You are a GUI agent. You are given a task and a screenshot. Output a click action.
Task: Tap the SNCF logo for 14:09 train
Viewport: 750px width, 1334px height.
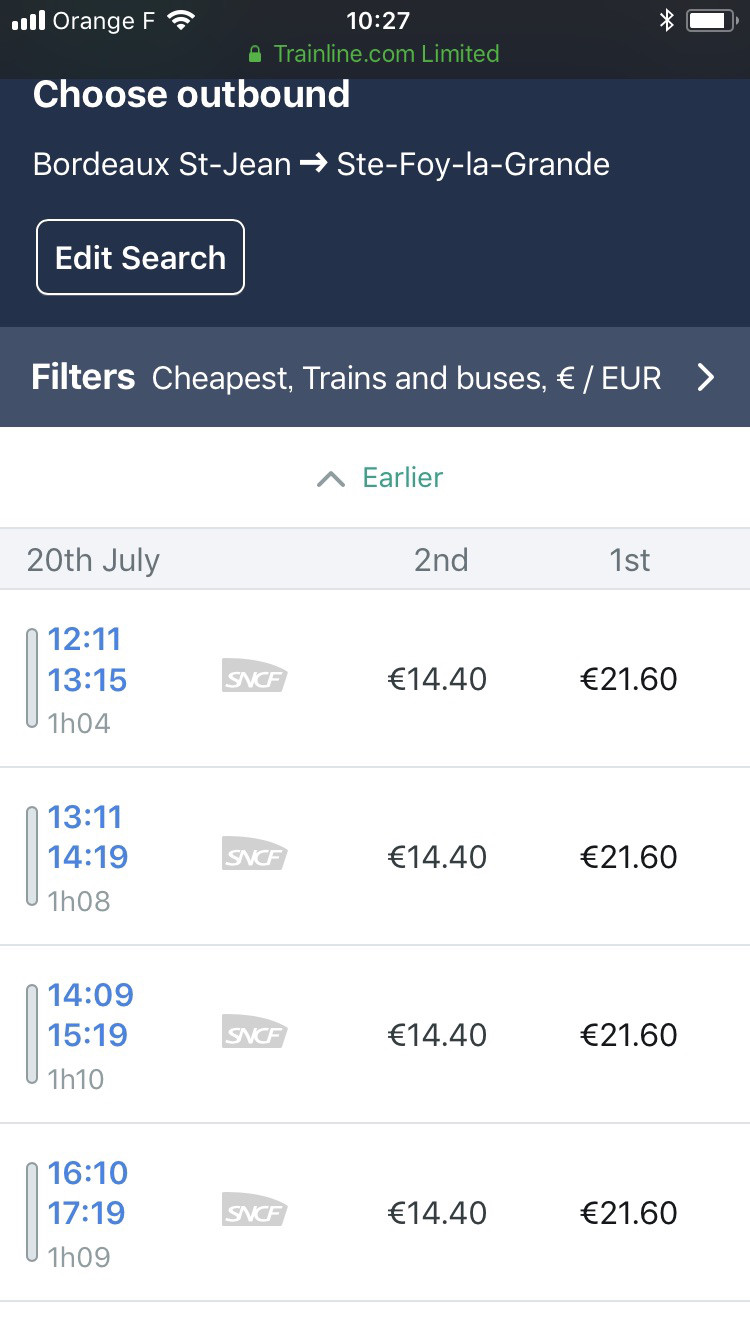tap(254, 1035)
